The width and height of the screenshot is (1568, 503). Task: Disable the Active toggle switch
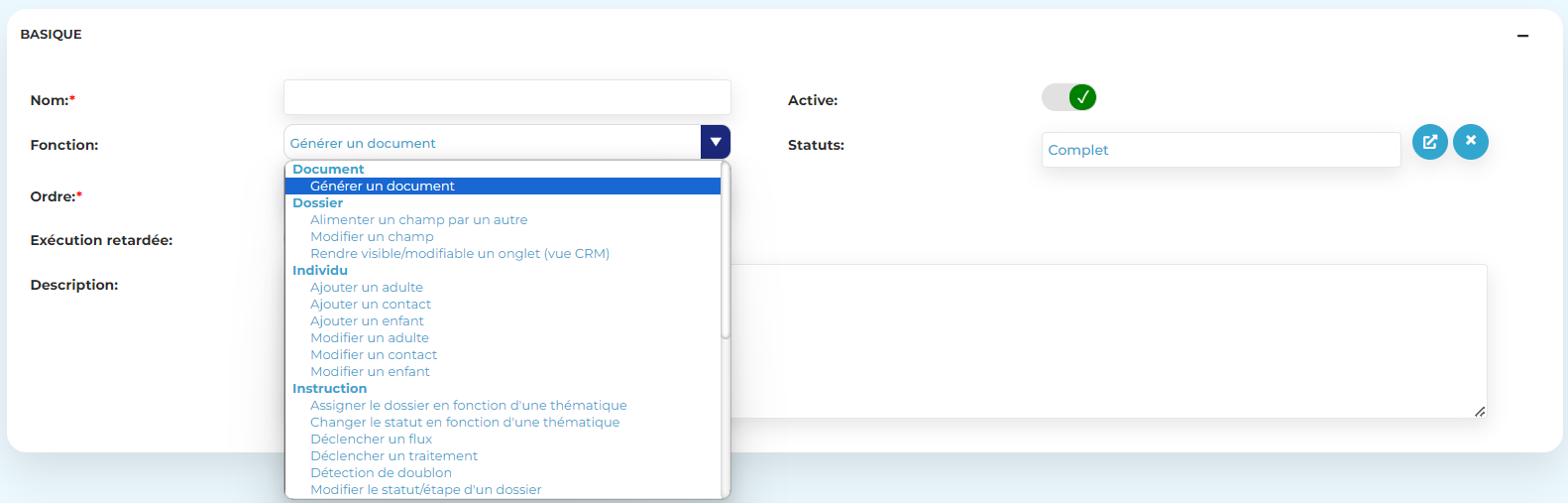click(1068, 97)
